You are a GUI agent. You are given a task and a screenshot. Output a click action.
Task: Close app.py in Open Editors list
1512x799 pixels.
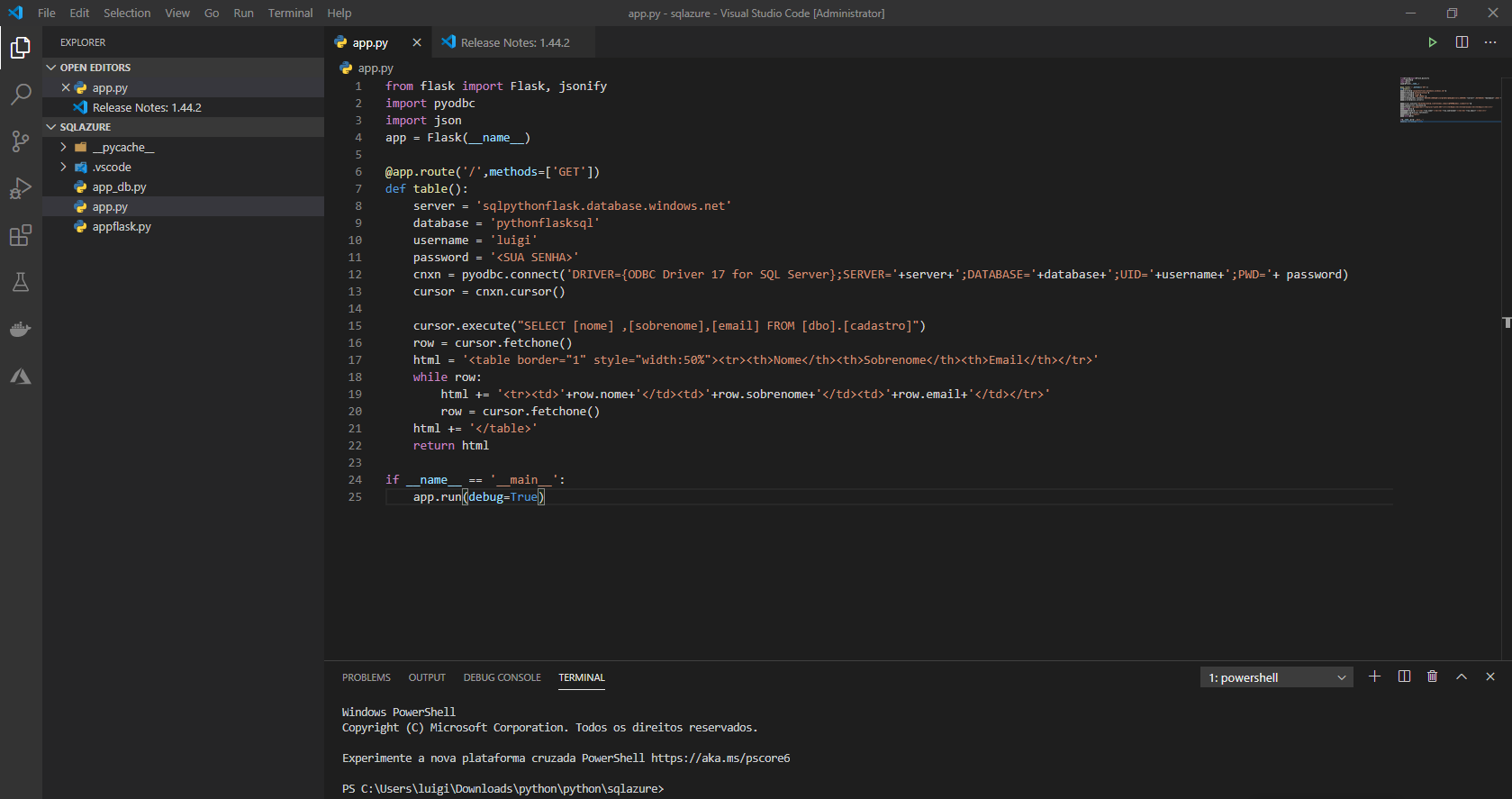point(66,87)
